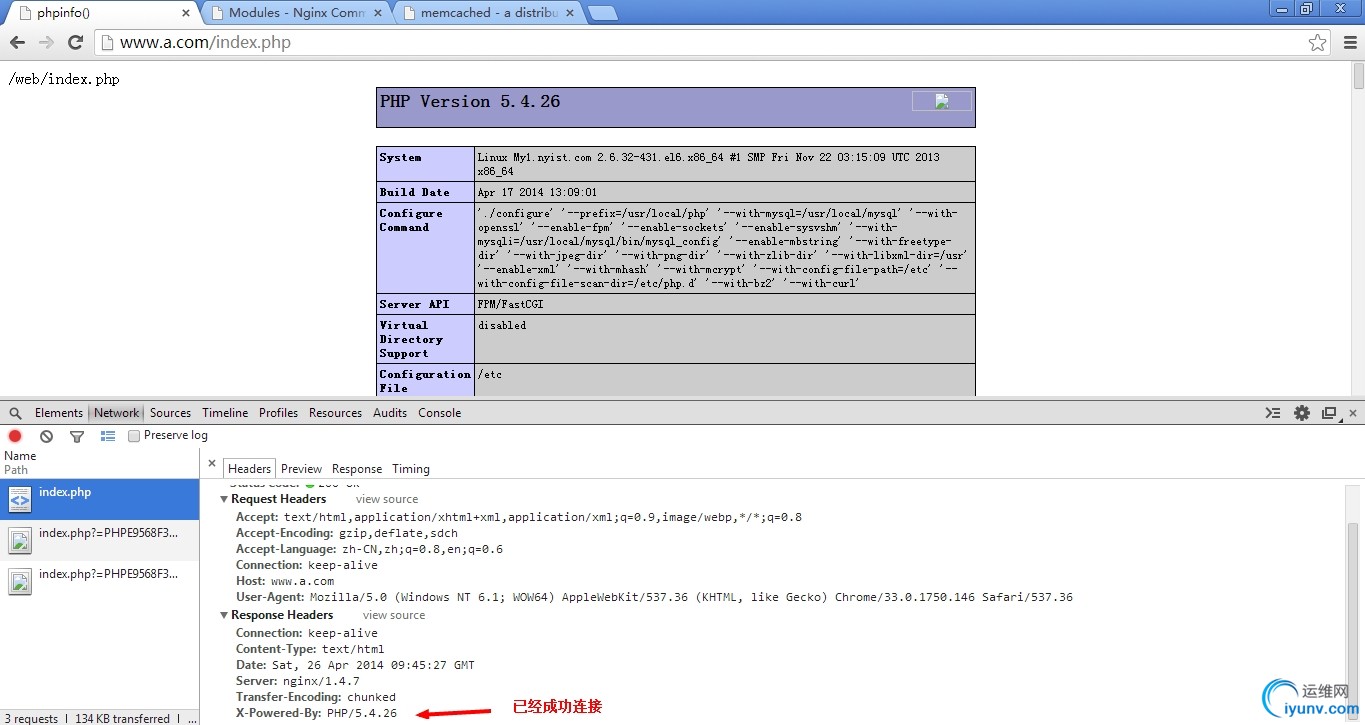
Task: Click the 134 KB transferred status text
Action: [x=122, y=718]
